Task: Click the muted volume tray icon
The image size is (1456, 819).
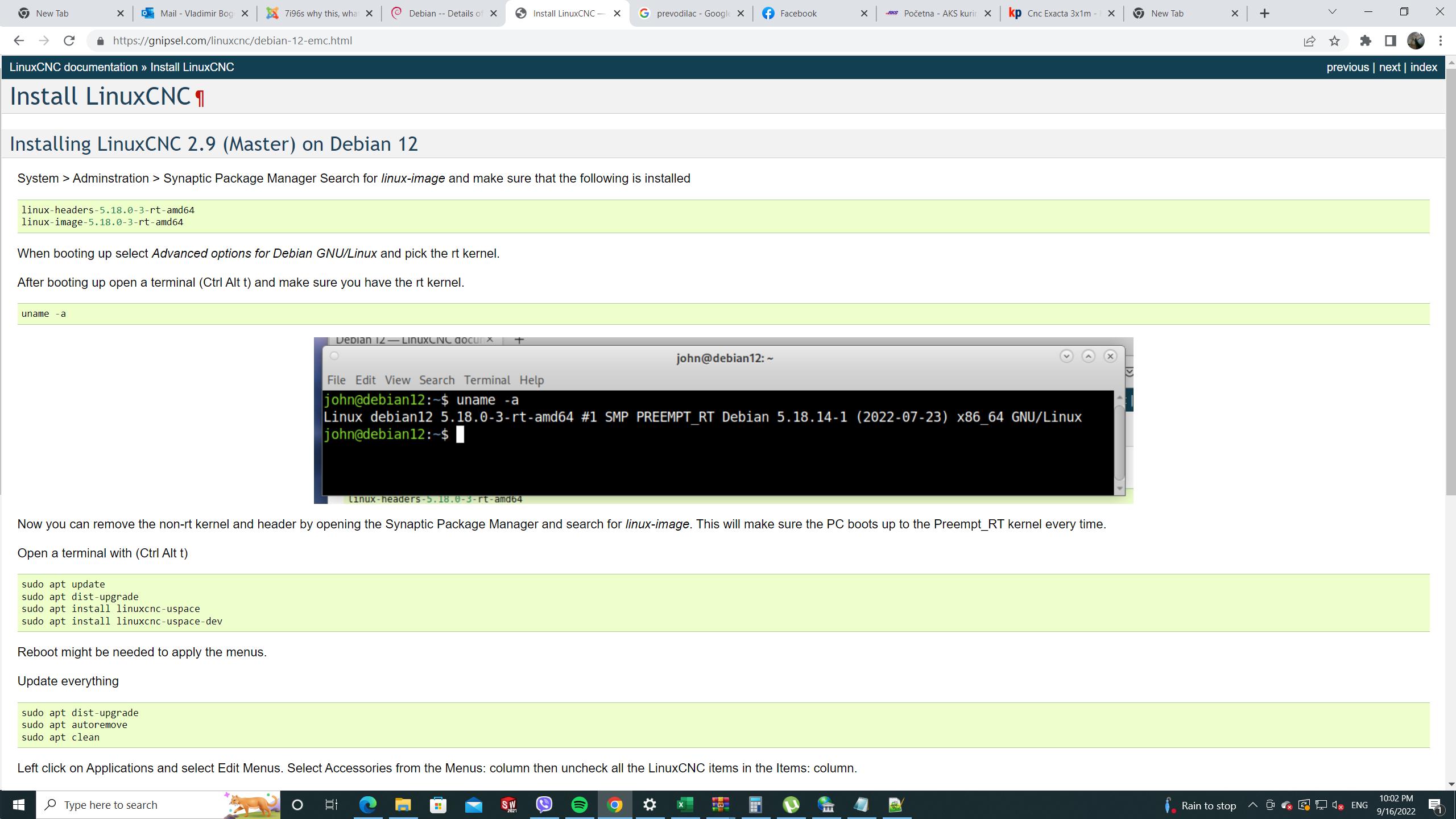Action: click(x=1338, y=805)
